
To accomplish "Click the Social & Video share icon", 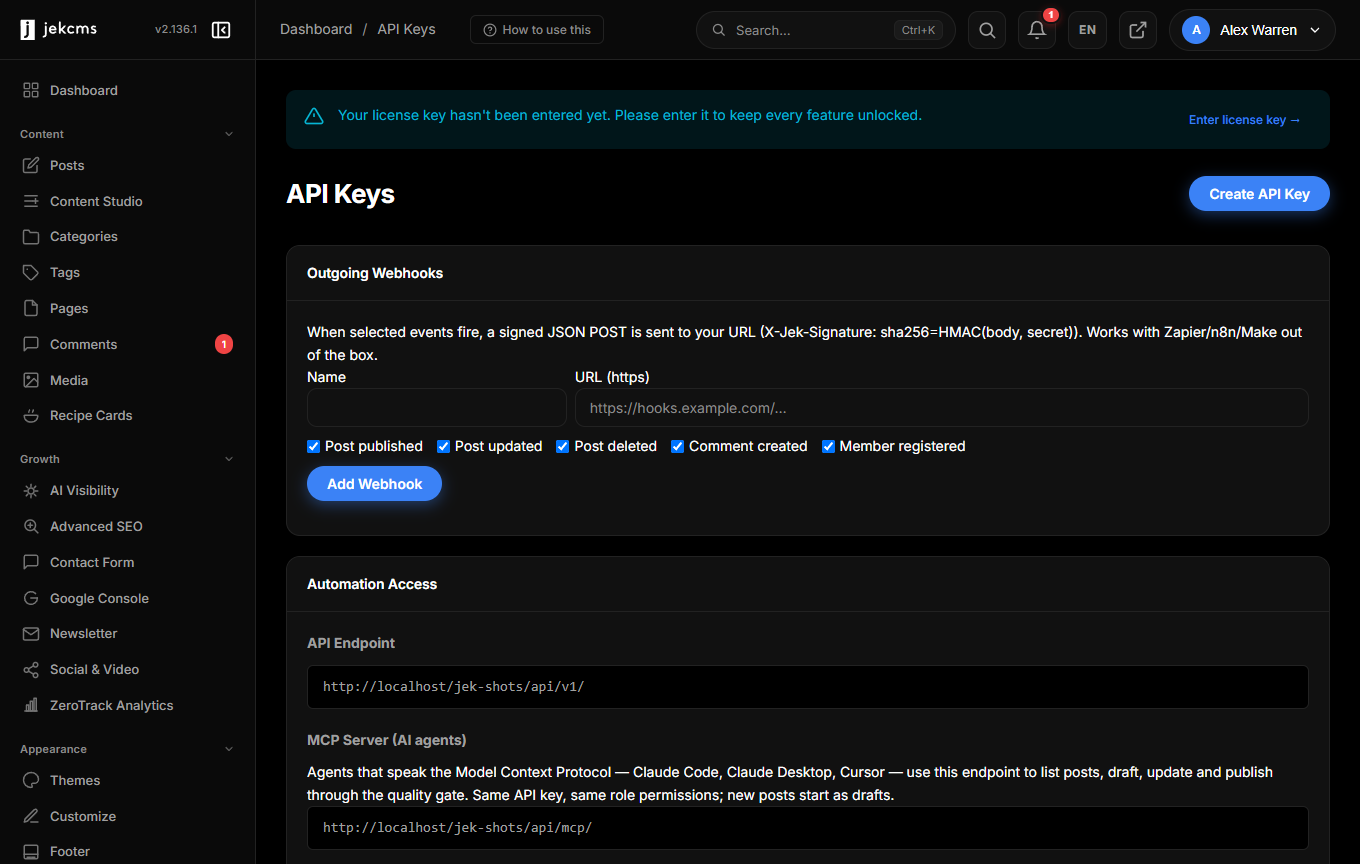I will (x=31, y=669).
